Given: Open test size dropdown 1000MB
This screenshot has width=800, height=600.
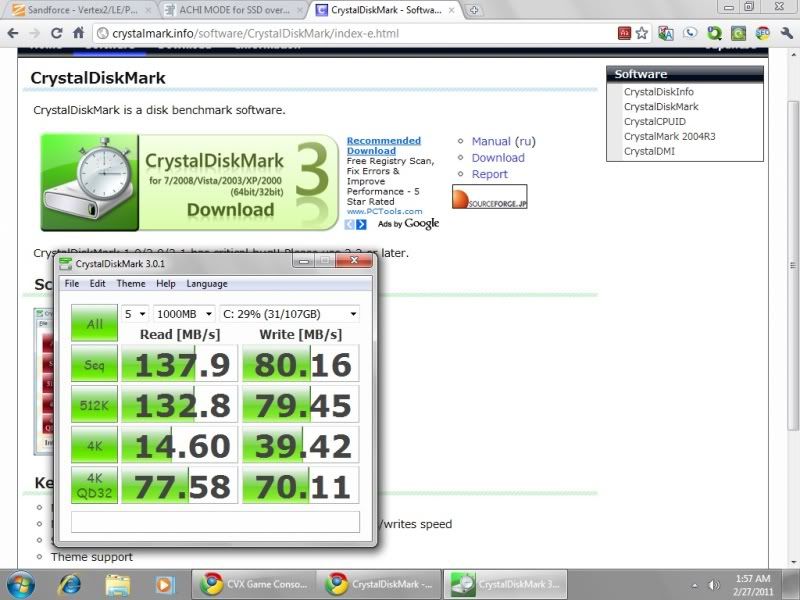Looking at the screenshot, I should click(184, 314).
